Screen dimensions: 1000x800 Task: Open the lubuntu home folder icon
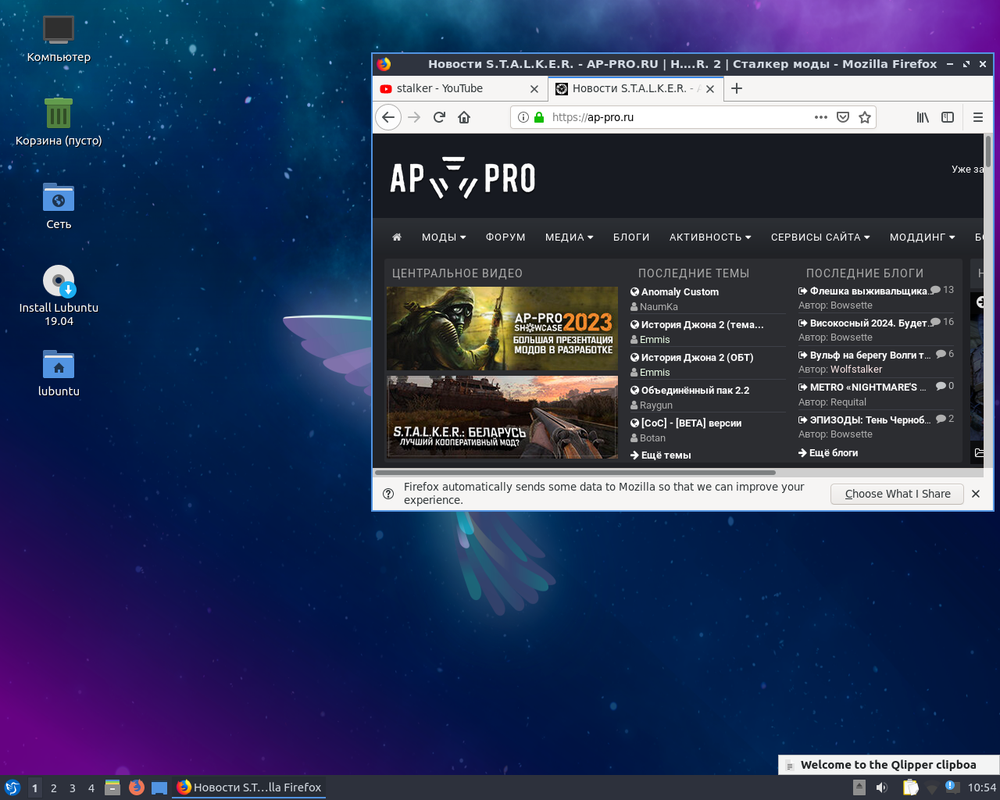click(59, 373)
